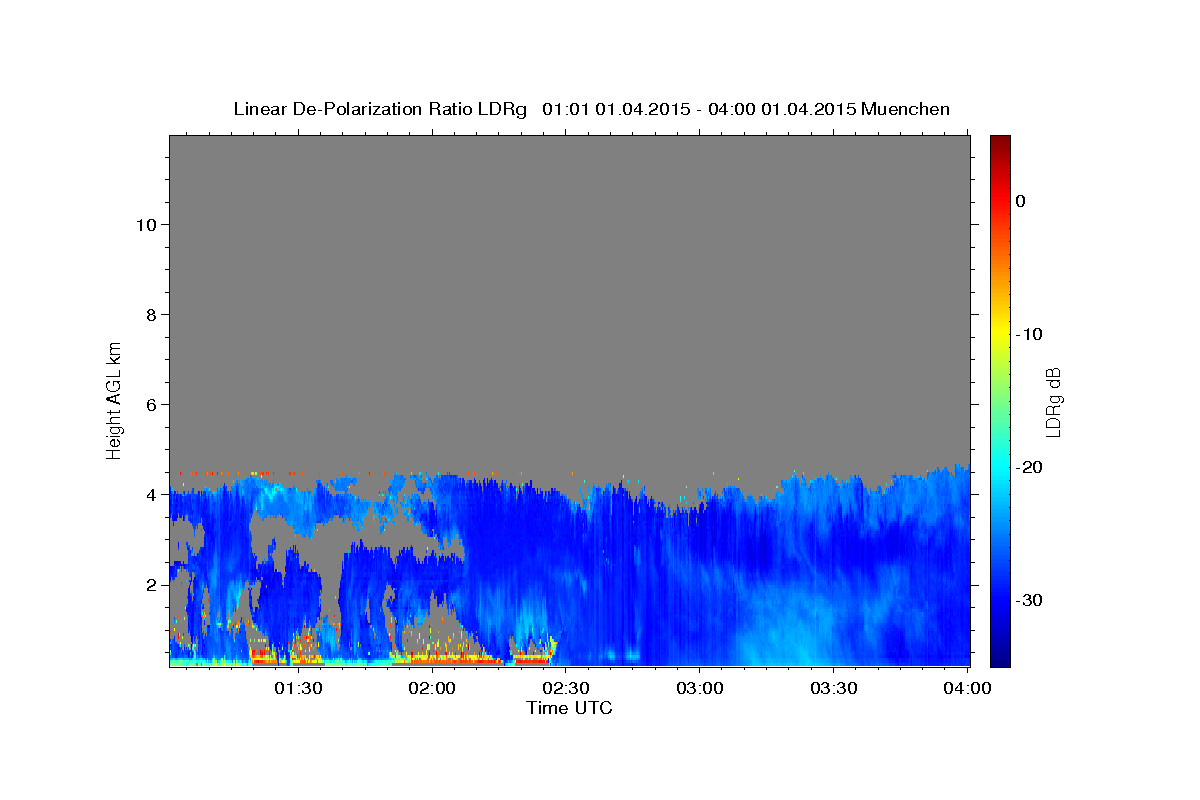Click the colorbar value '-20'
Viewport: 1200px width, 800px height.
(1029, 467)
